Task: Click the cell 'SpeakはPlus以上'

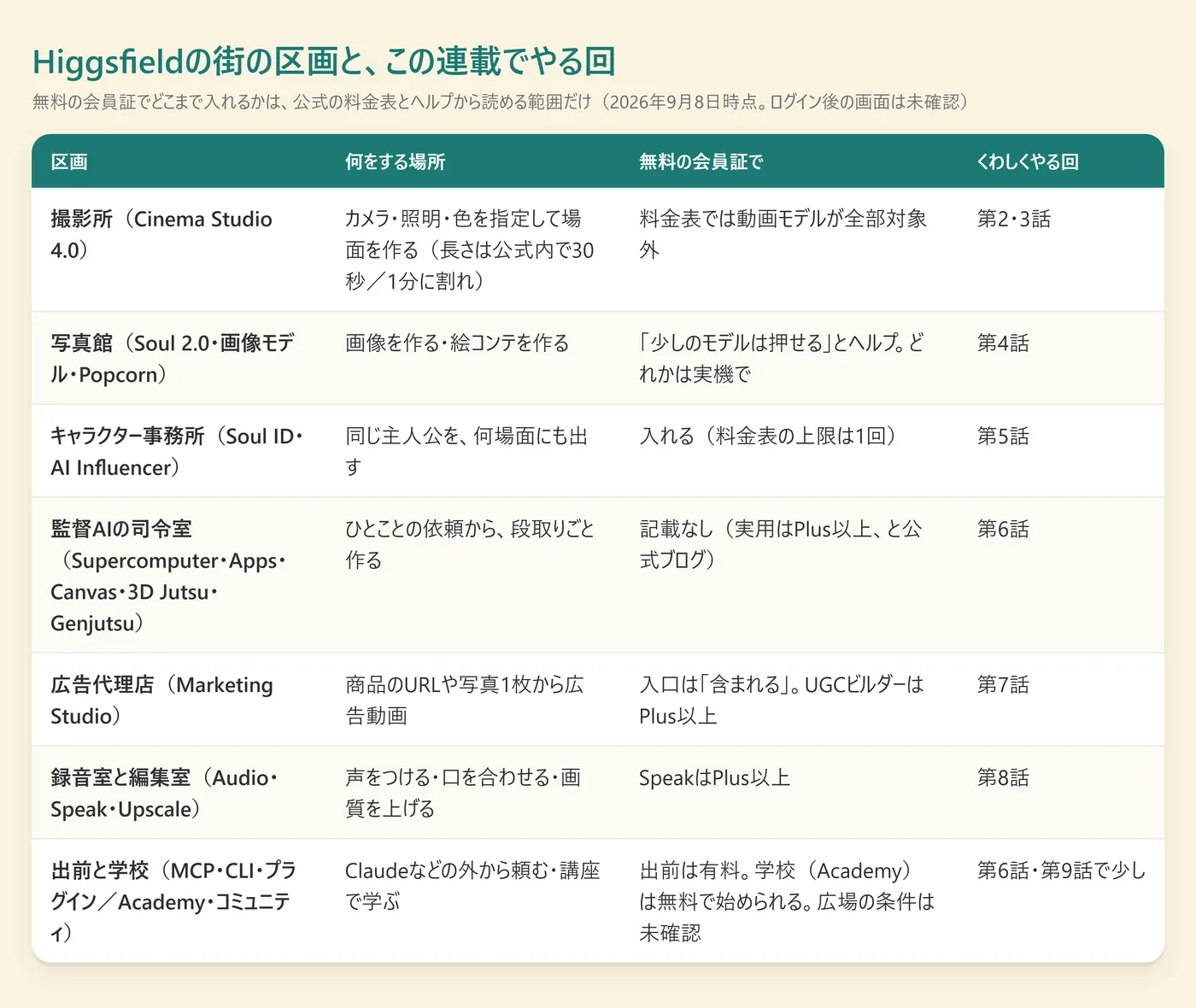Action: [789, 793]
